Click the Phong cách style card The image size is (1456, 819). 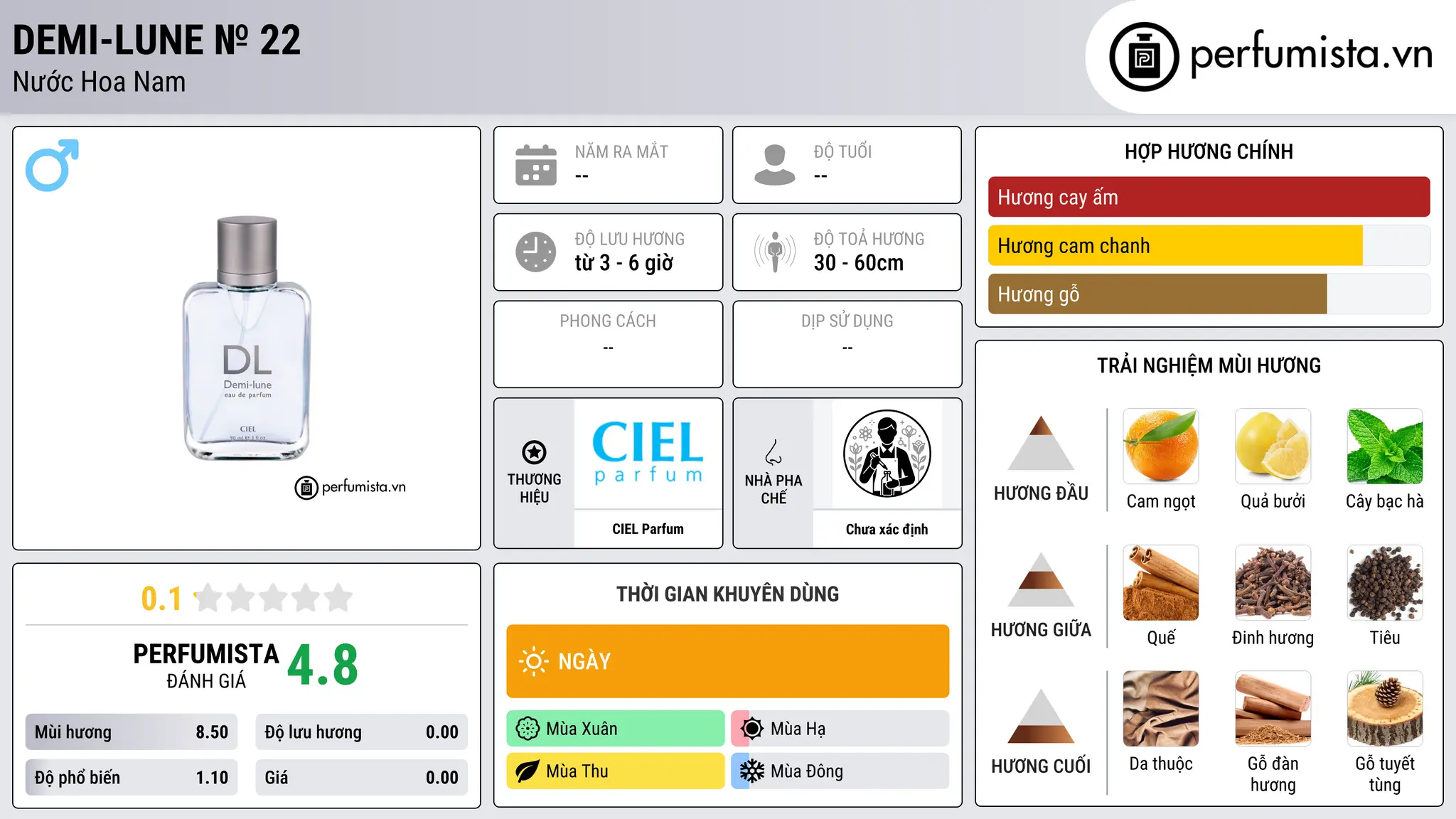click(608, 344)
